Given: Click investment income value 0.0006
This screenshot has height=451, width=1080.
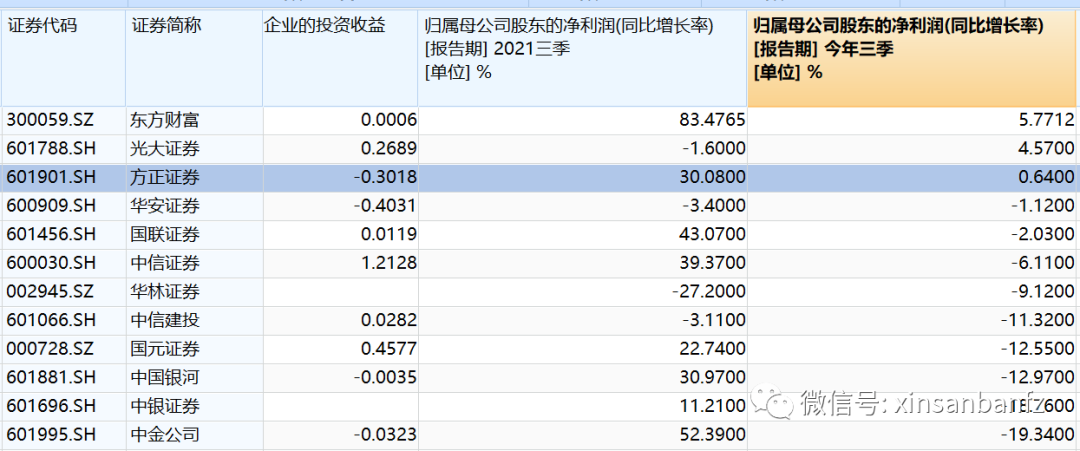Looking at the screenshot, I should tap(389, 120).
